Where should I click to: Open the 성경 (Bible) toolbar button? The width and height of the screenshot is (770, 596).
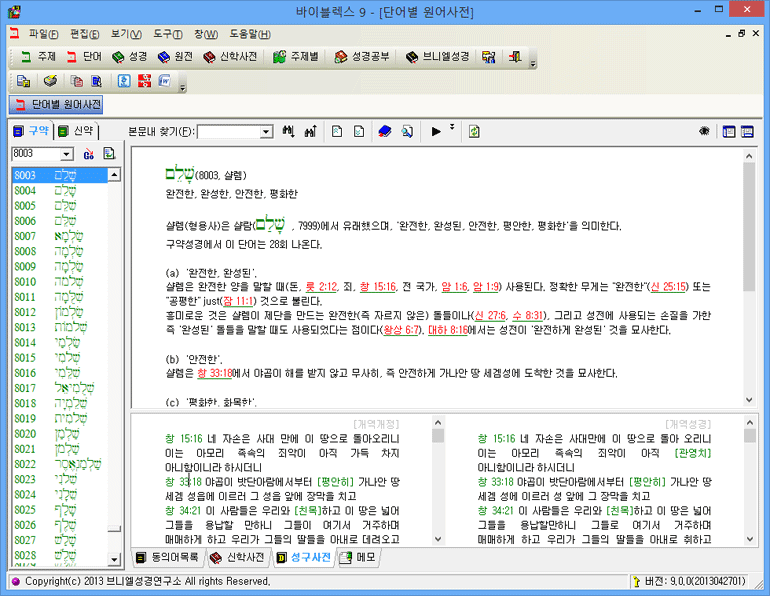coord(129,57)
